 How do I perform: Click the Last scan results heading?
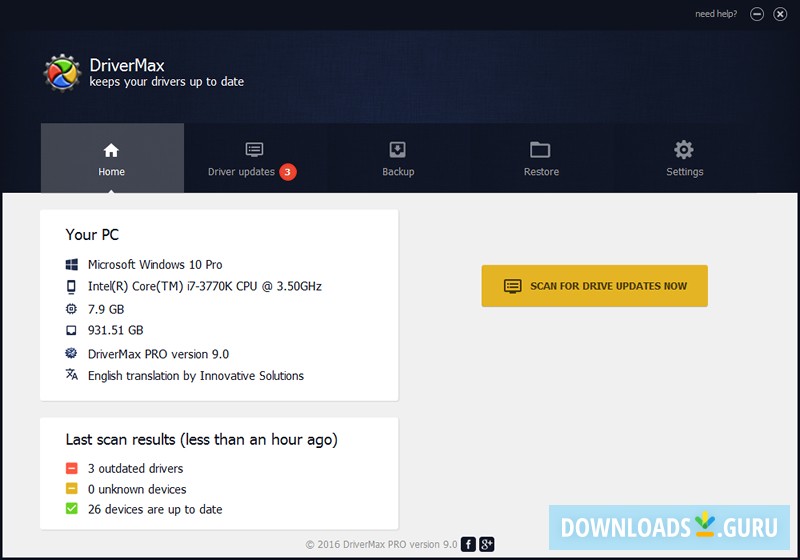[202, 440]
